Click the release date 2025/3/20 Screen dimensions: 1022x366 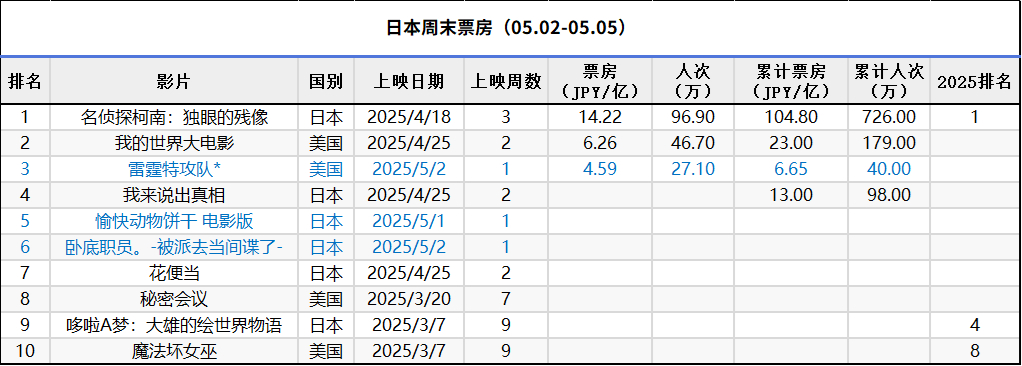pyautogui.click(x=409, y=300)
